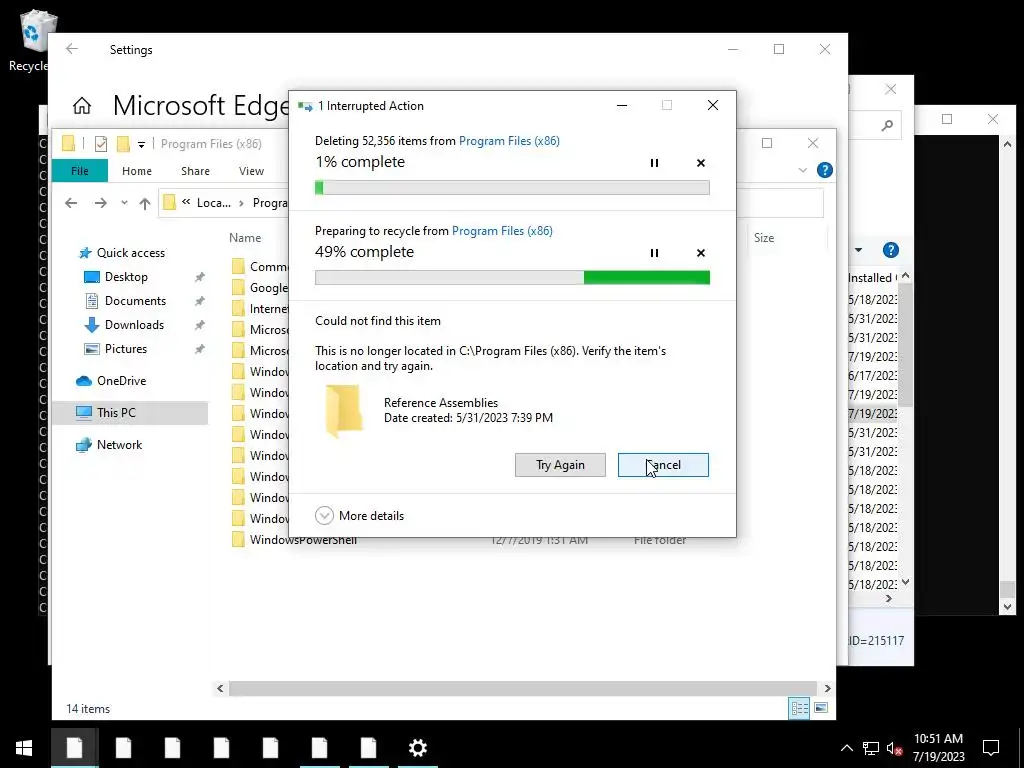The width and height of the screenshot is (1024, 768).
Task: Open the Action Center notifications icon
Action: click(991, 748)
